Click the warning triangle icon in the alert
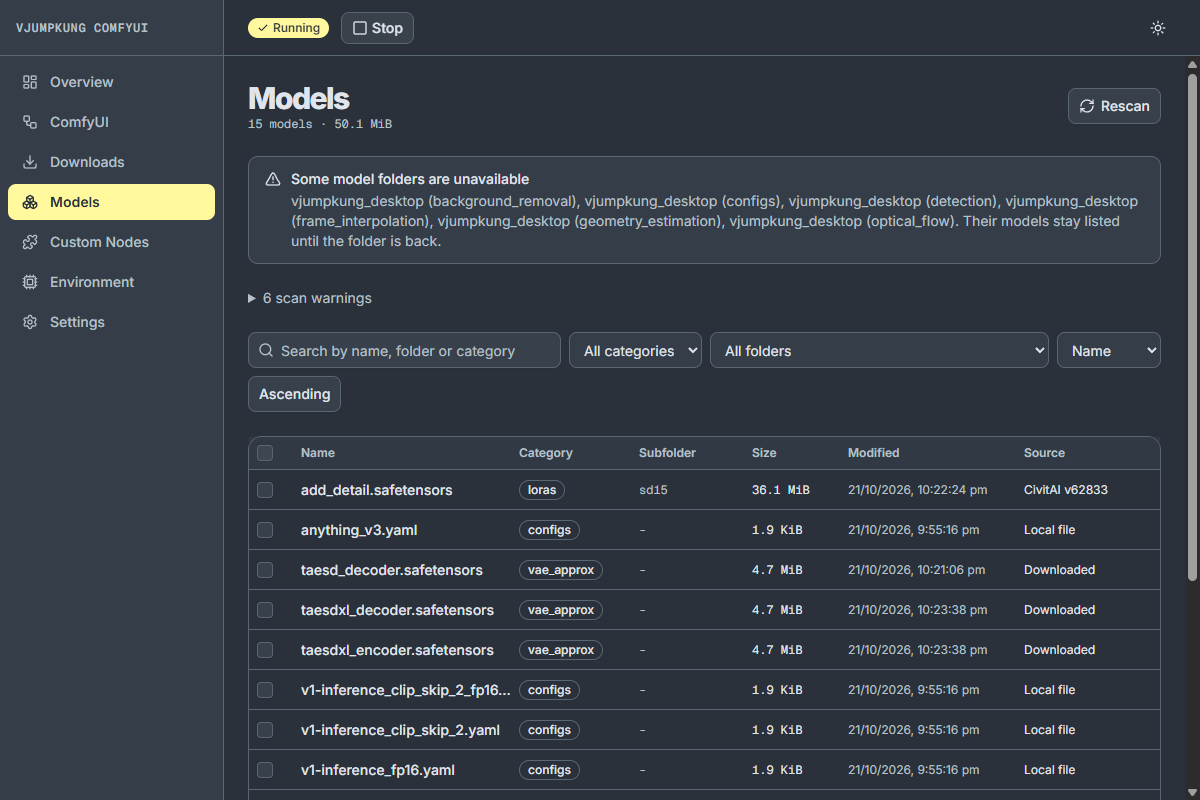 tap(273, 180)
